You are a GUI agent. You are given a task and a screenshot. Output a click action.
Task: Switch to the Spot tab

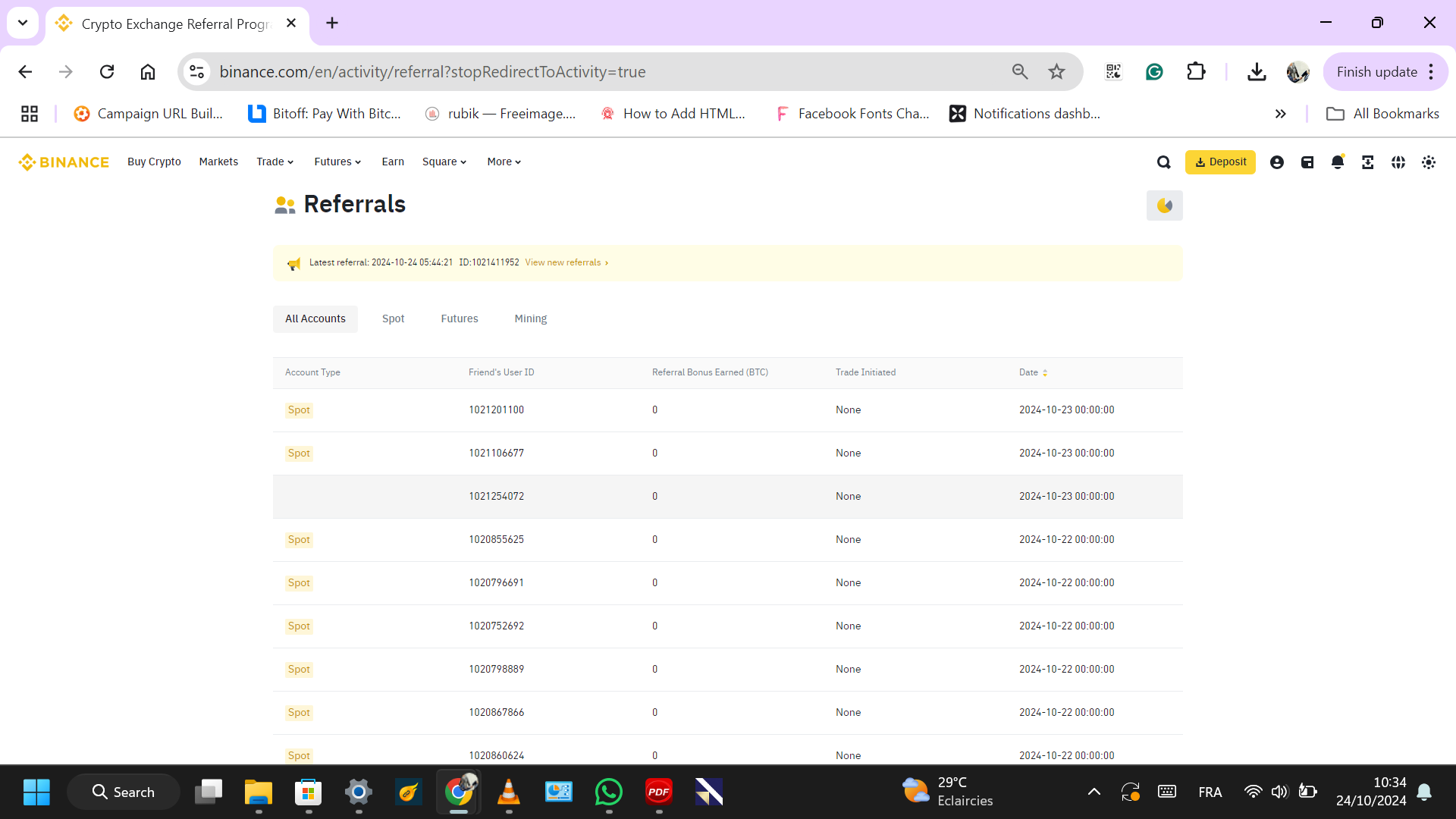pyautogui.click(x=393, y=319)
